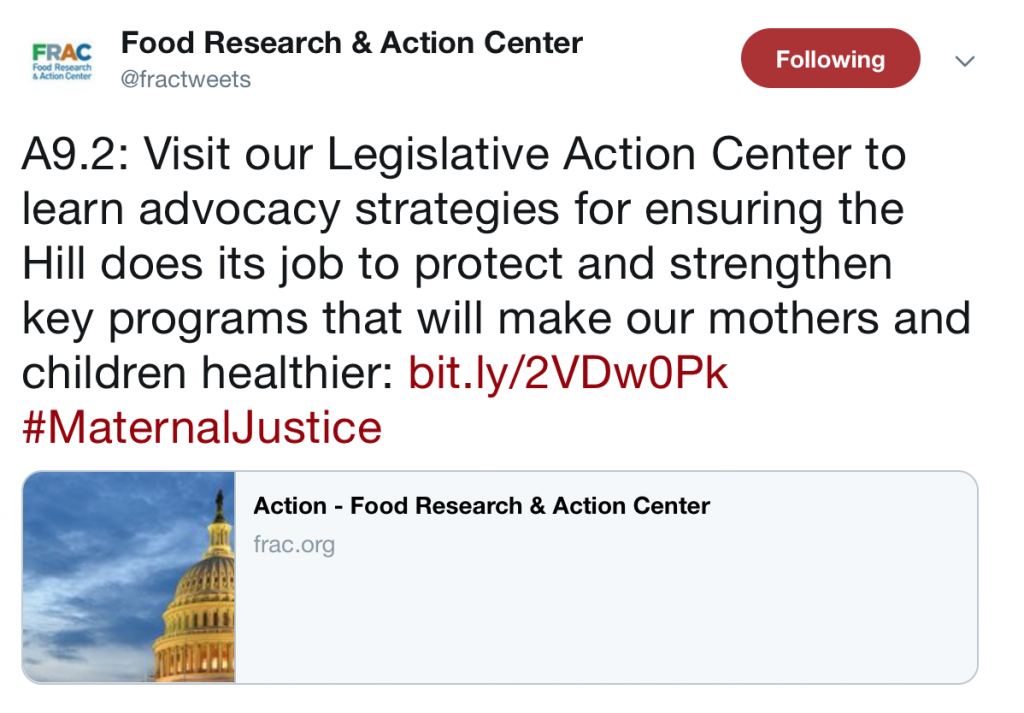Screen dimensions: 1024x713
Task: Toggle the red Following button
Action: click(x=830, y=59)
